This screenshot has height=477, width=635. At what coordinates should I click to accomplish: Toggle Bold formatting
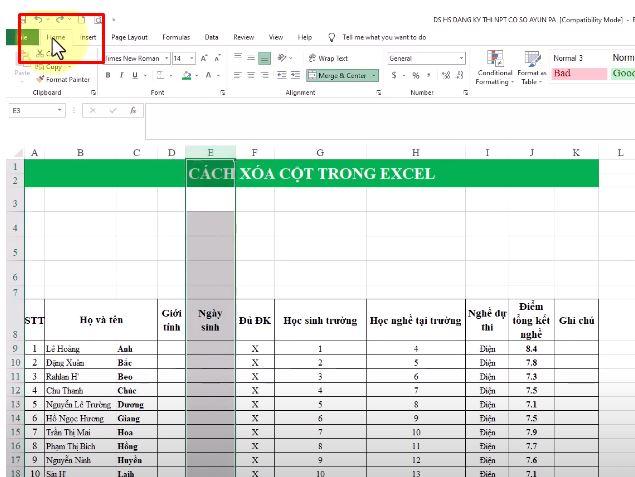pyautogui.click(x=108, y=75)
